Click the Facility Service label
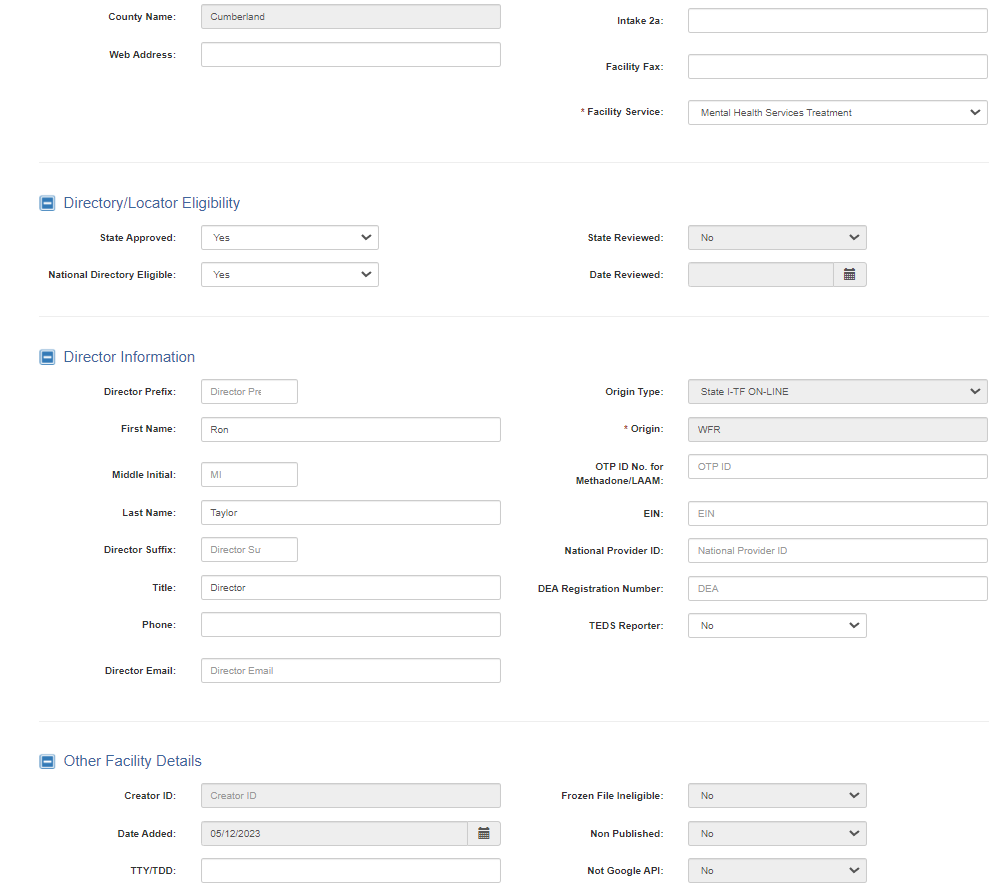 point(622,112)
